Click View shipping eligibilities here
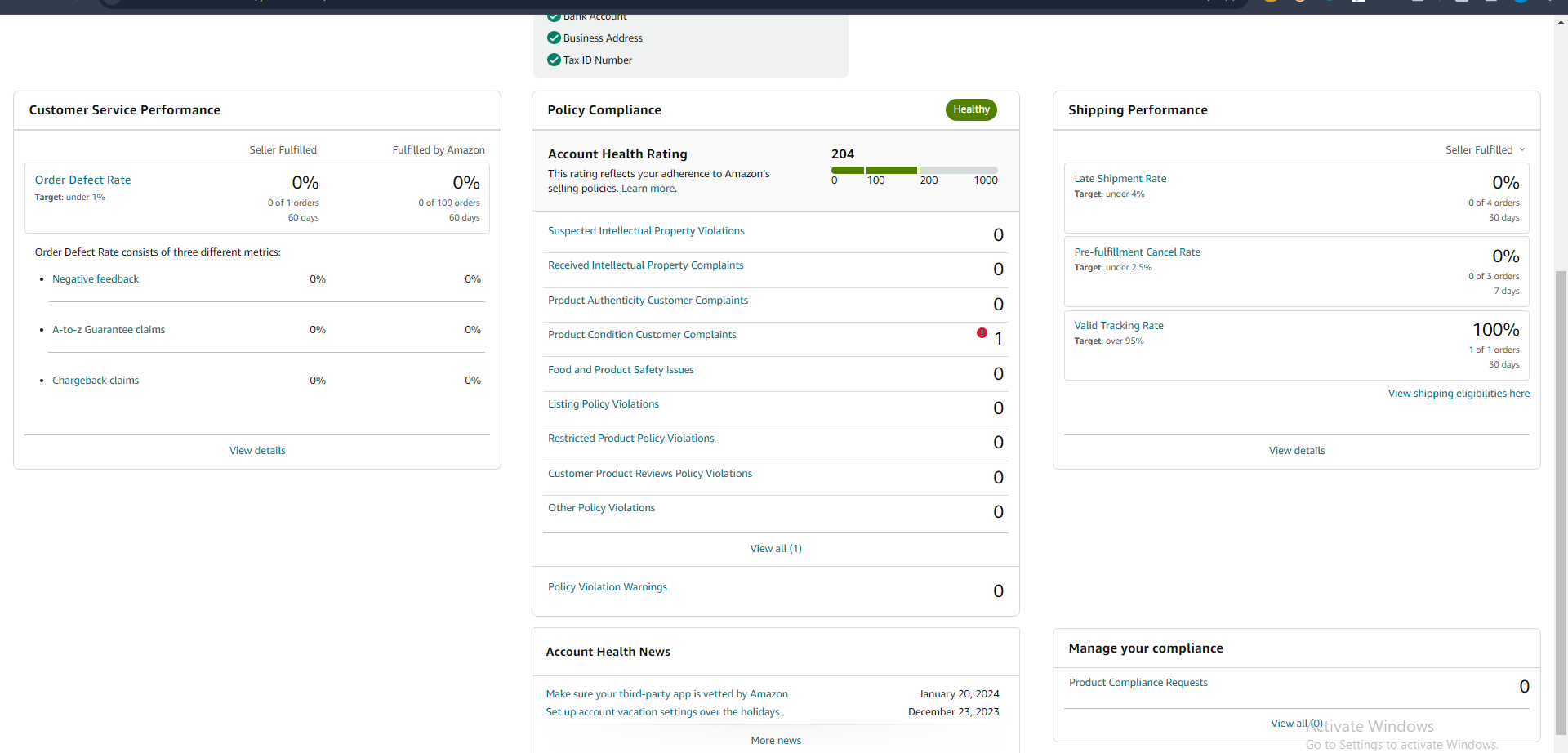The height and width of the screenshot is (753, 1568). (x=1459, y=394)
